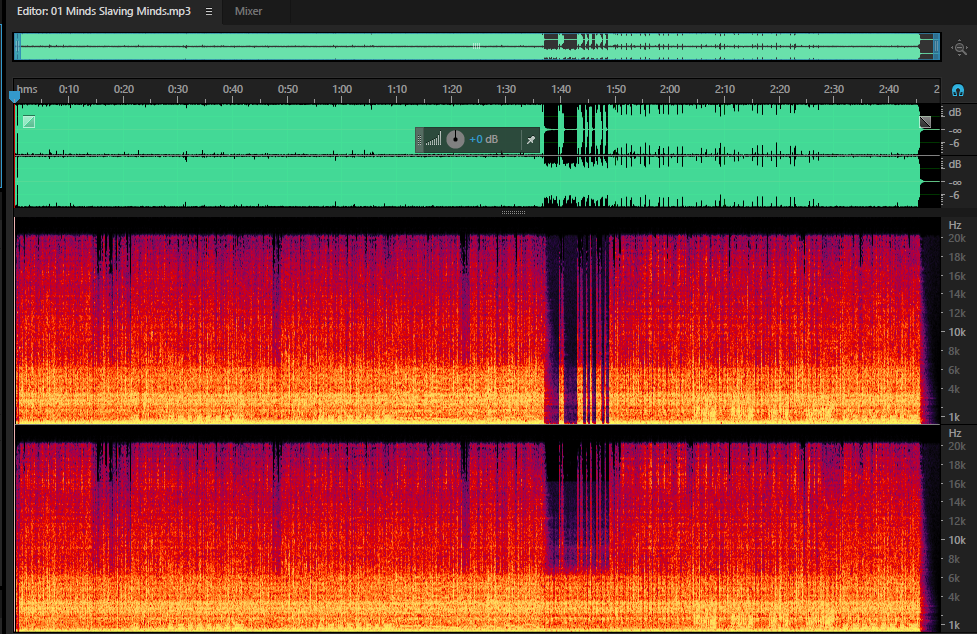Click 10k on upper frequency scale
Image resolution: width=977 pixels, height=634 pixels.
pyautogui.click(x=956, y=332)
